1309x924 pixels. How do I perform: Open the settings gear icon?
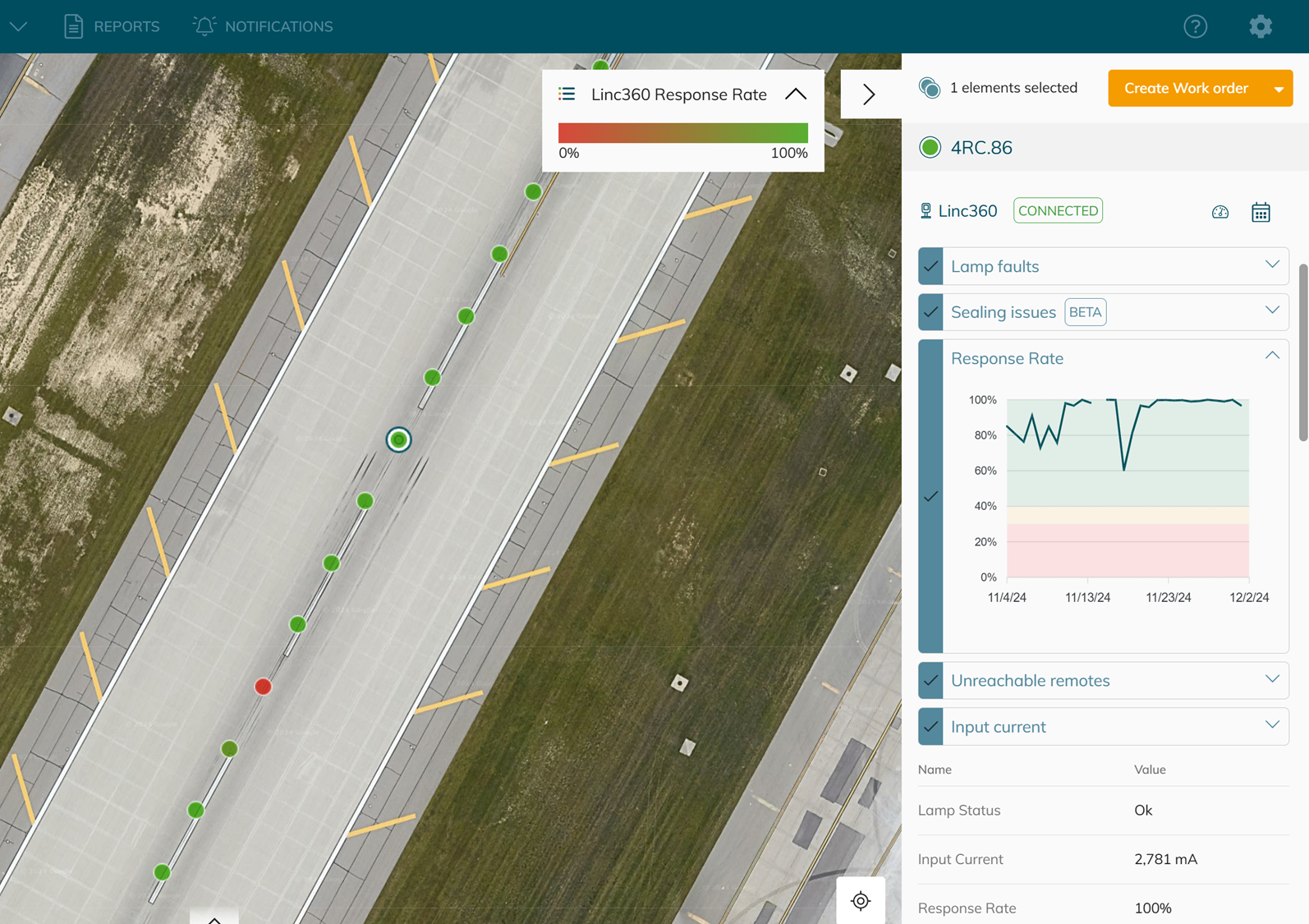(x=1260, y=26)
